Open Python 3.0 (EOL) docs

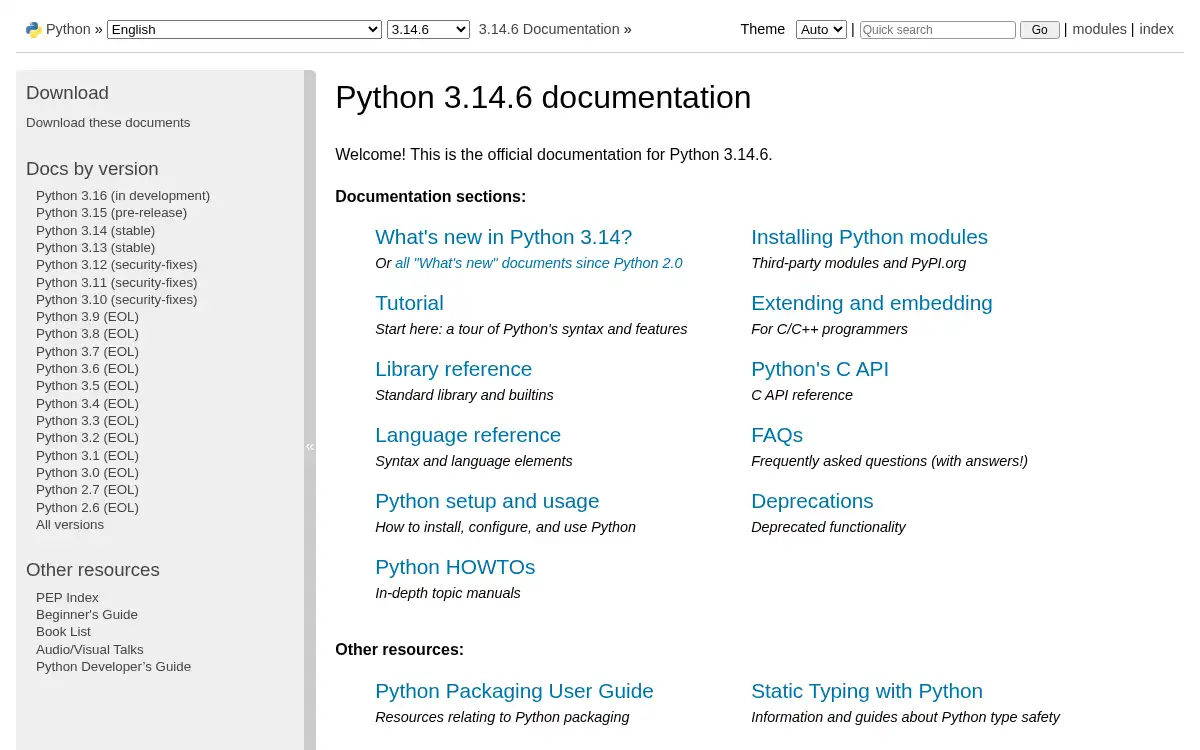tap(87, 472)
